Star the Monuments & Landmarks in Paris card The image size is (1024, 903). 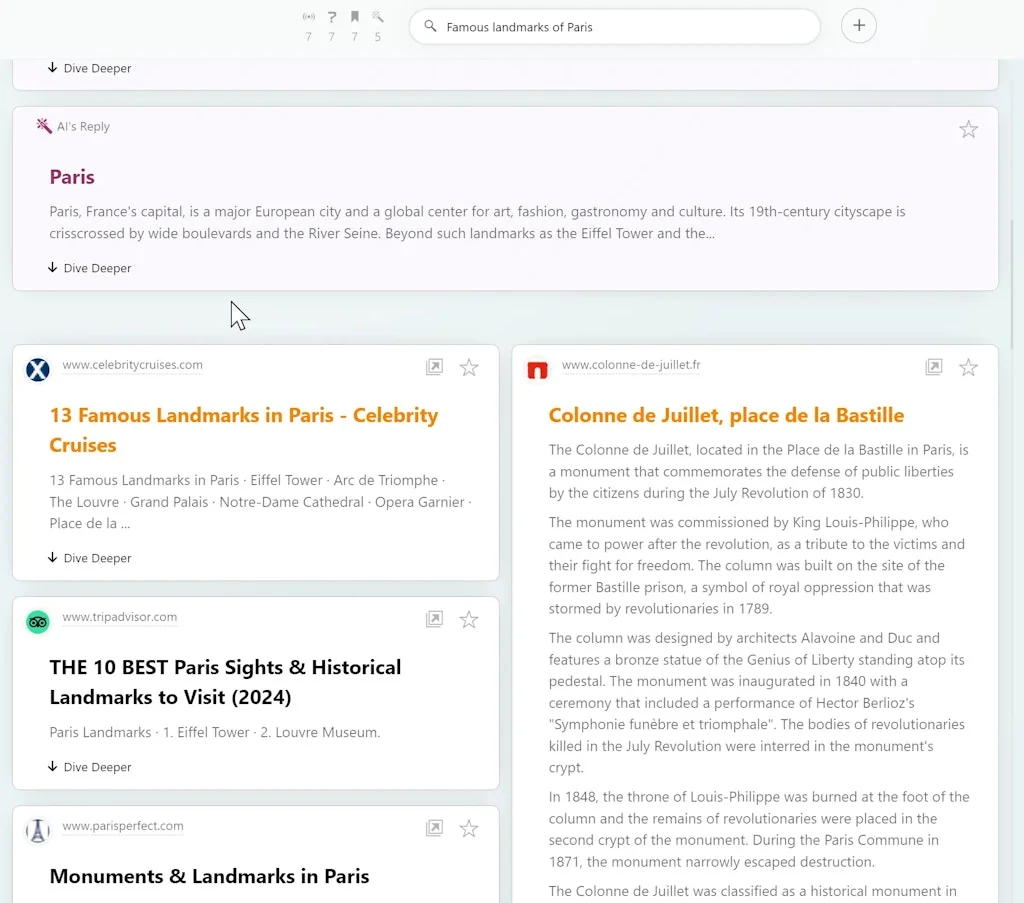coord(469,828)
